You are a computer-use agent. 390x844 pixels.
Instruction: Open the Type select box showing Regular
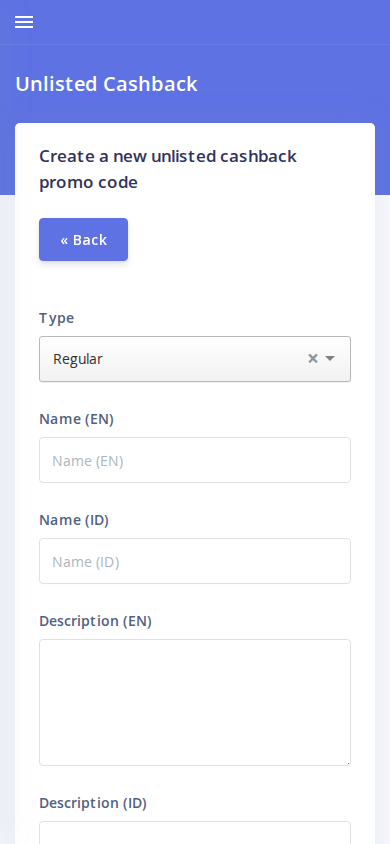coord(195,359)
